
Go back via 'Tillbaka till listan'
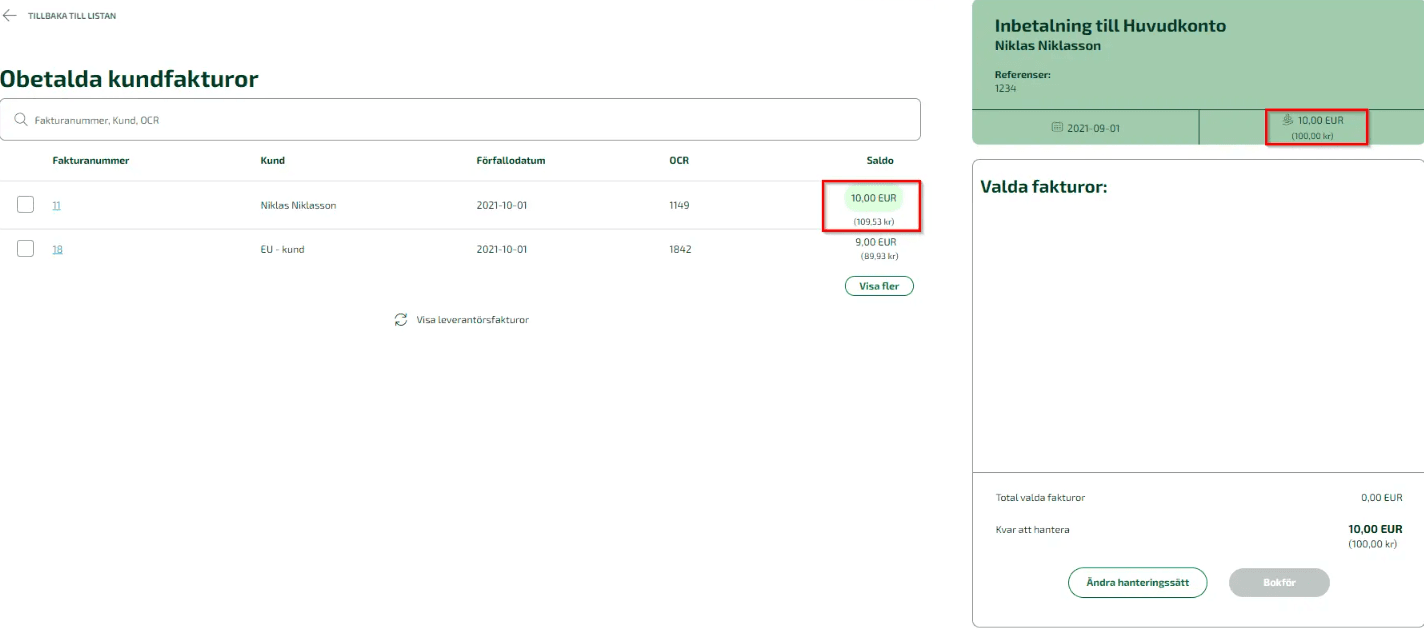(71, 16)
